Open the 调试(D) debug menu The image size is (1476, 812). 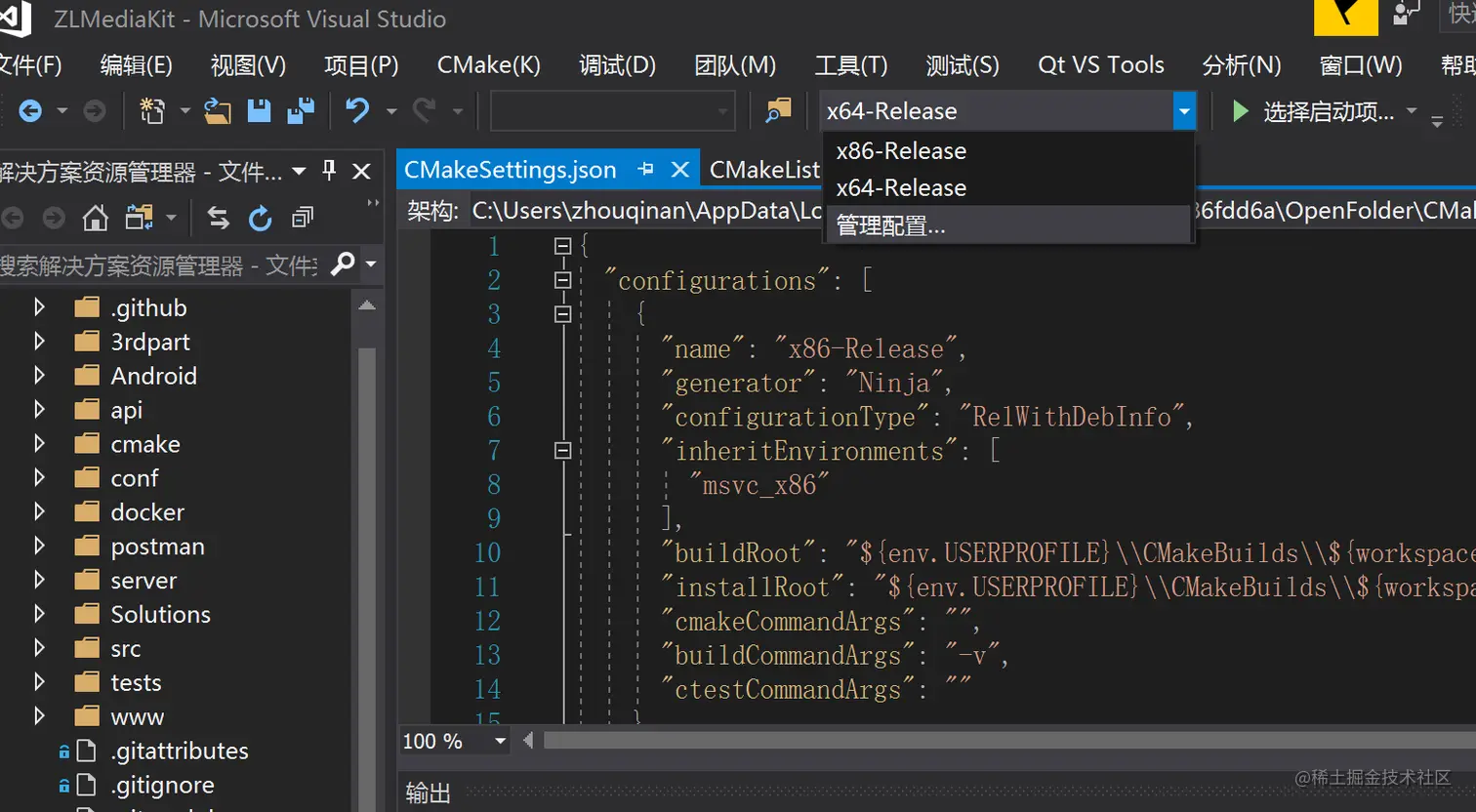617,65
